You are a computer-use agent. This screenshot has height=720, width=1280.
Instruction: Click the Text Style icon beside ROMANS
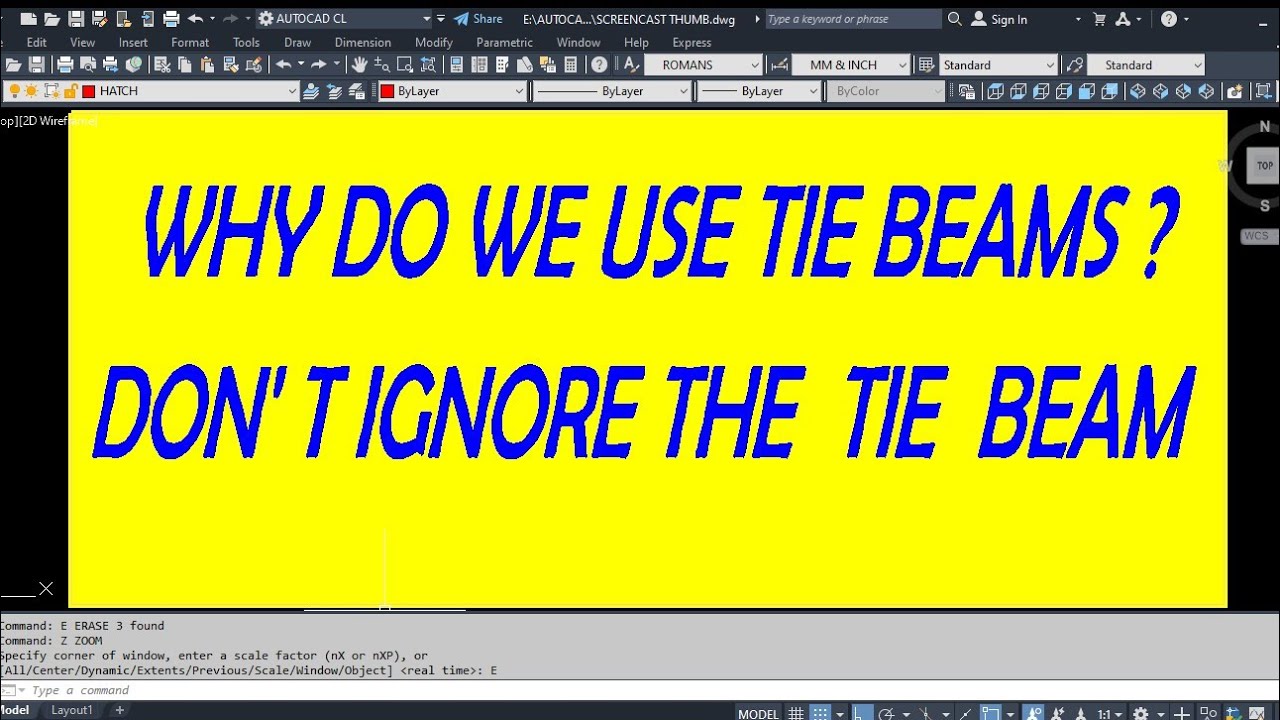(x=631, y=64)
